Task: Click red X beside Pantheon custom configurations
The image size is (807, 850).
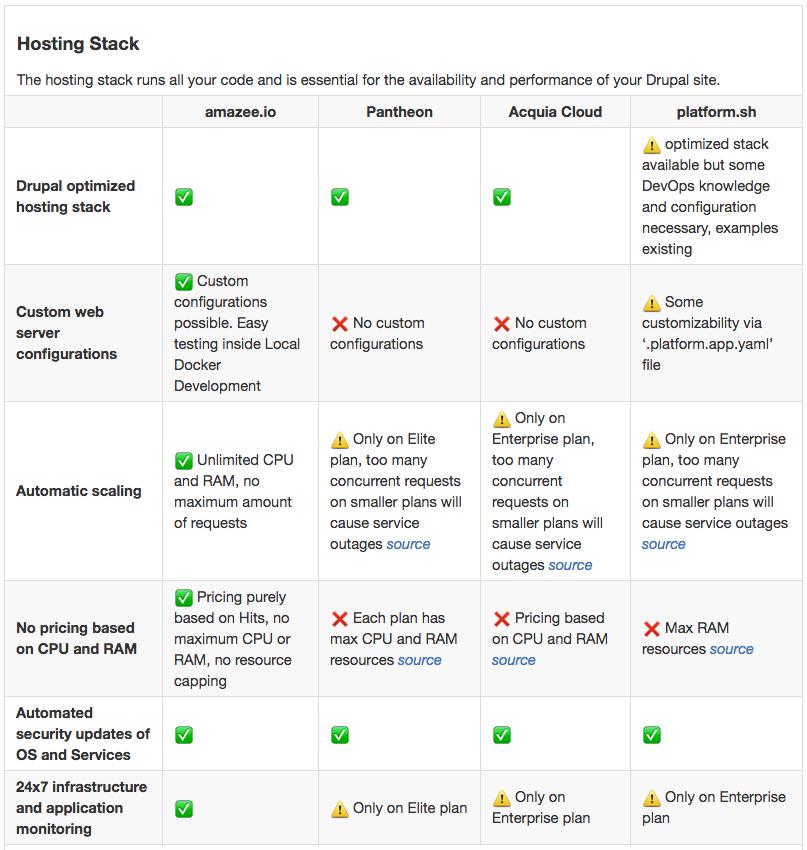Action: point(340,324)
